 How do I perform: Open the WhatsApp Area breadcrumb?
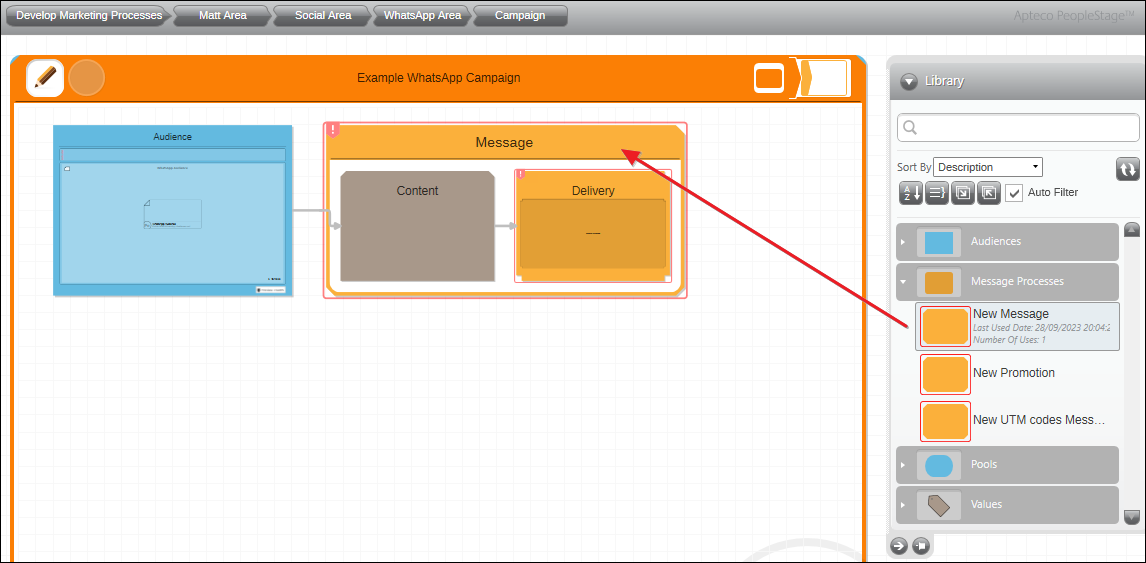[422, 15]
